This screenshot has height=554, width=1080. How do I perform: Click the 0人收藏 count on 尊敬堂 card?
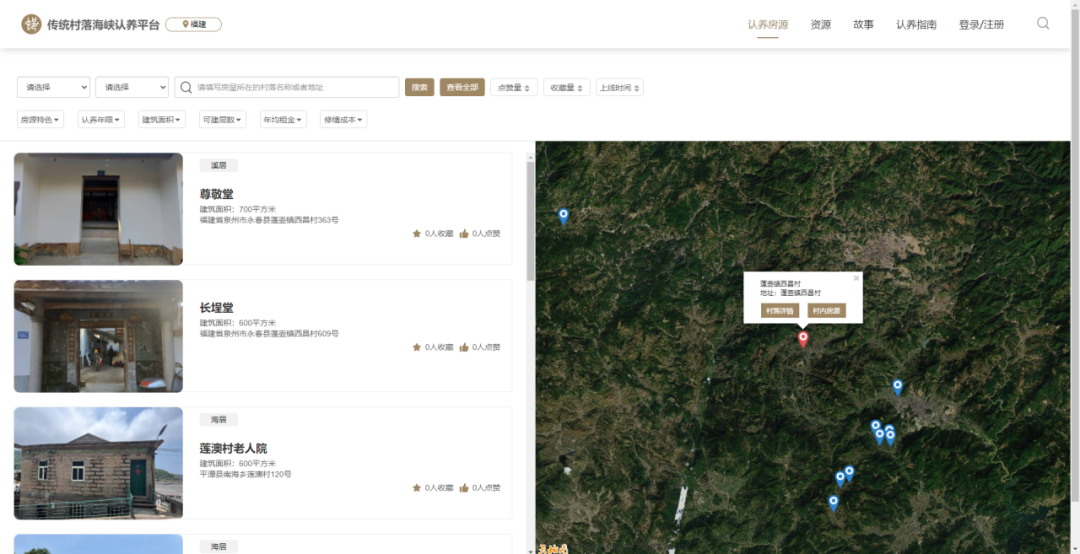pos(439,234)
